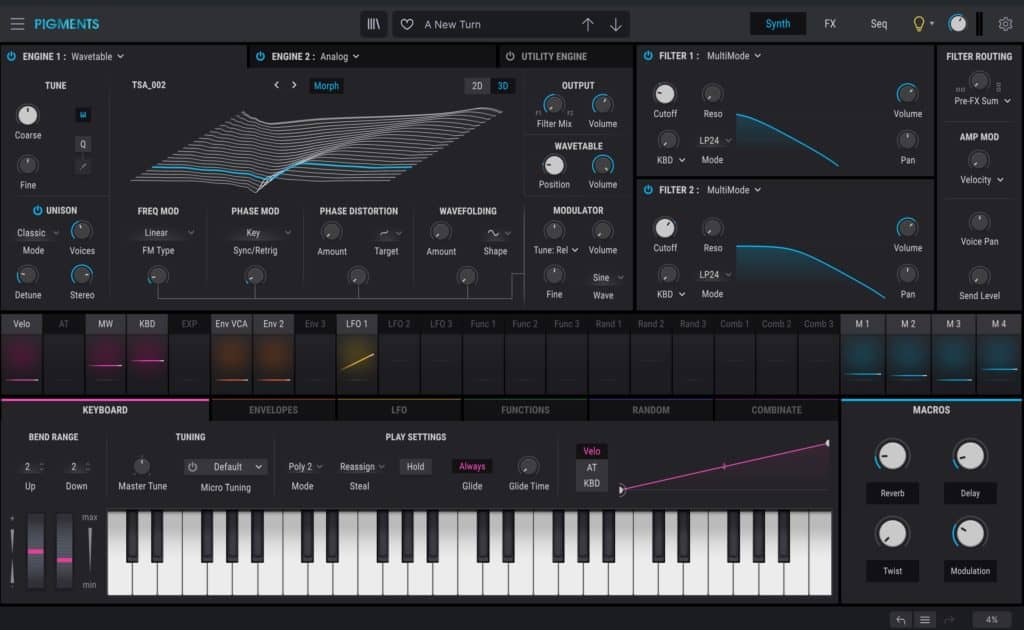This screenshot has width=1024, height=630.
Task: Adjust the Env VCA modulation slot amount
Action: click(x=231, y=362)
